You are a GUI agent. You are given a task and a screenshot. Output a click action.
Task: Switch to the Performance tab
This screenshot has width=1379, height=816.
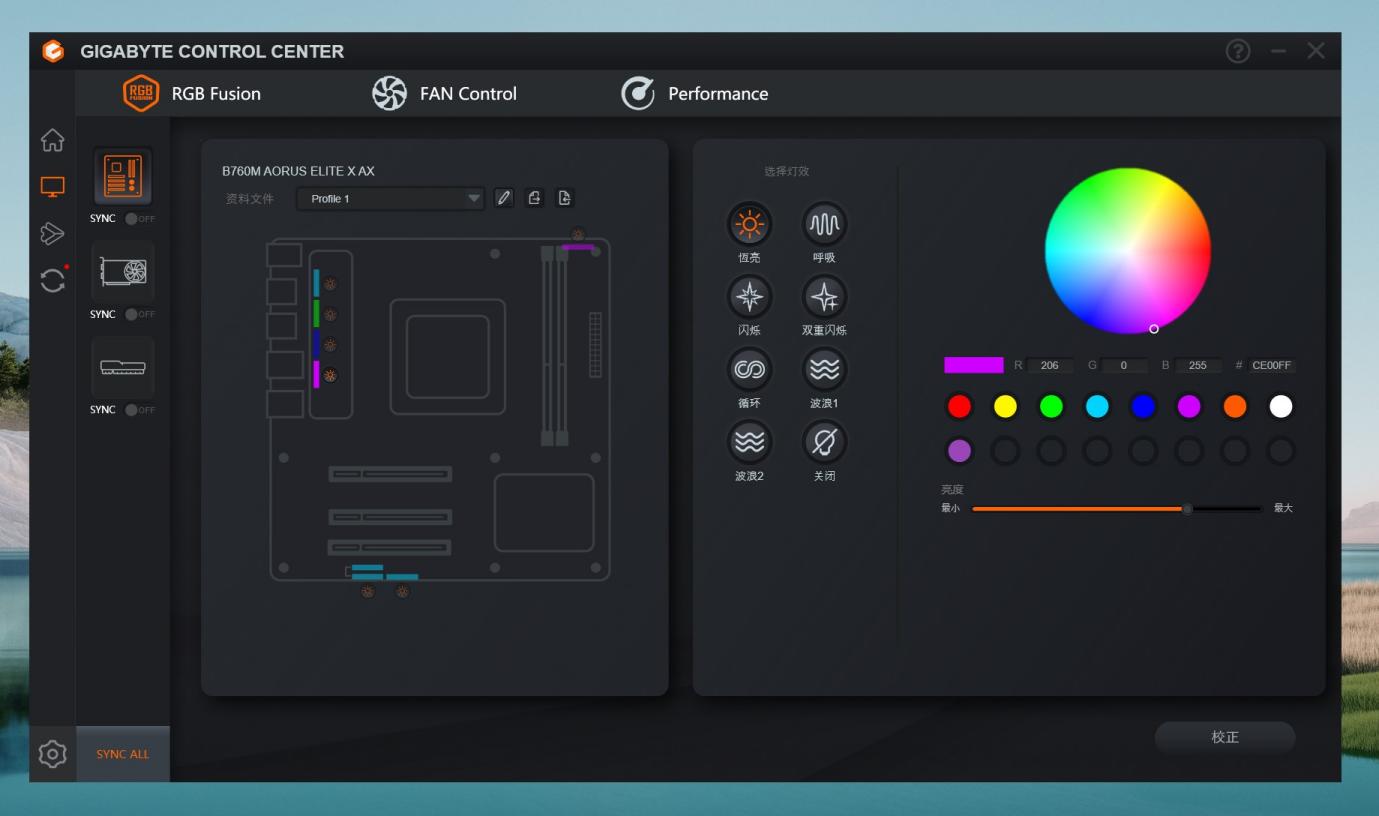[x=695, y=94]
